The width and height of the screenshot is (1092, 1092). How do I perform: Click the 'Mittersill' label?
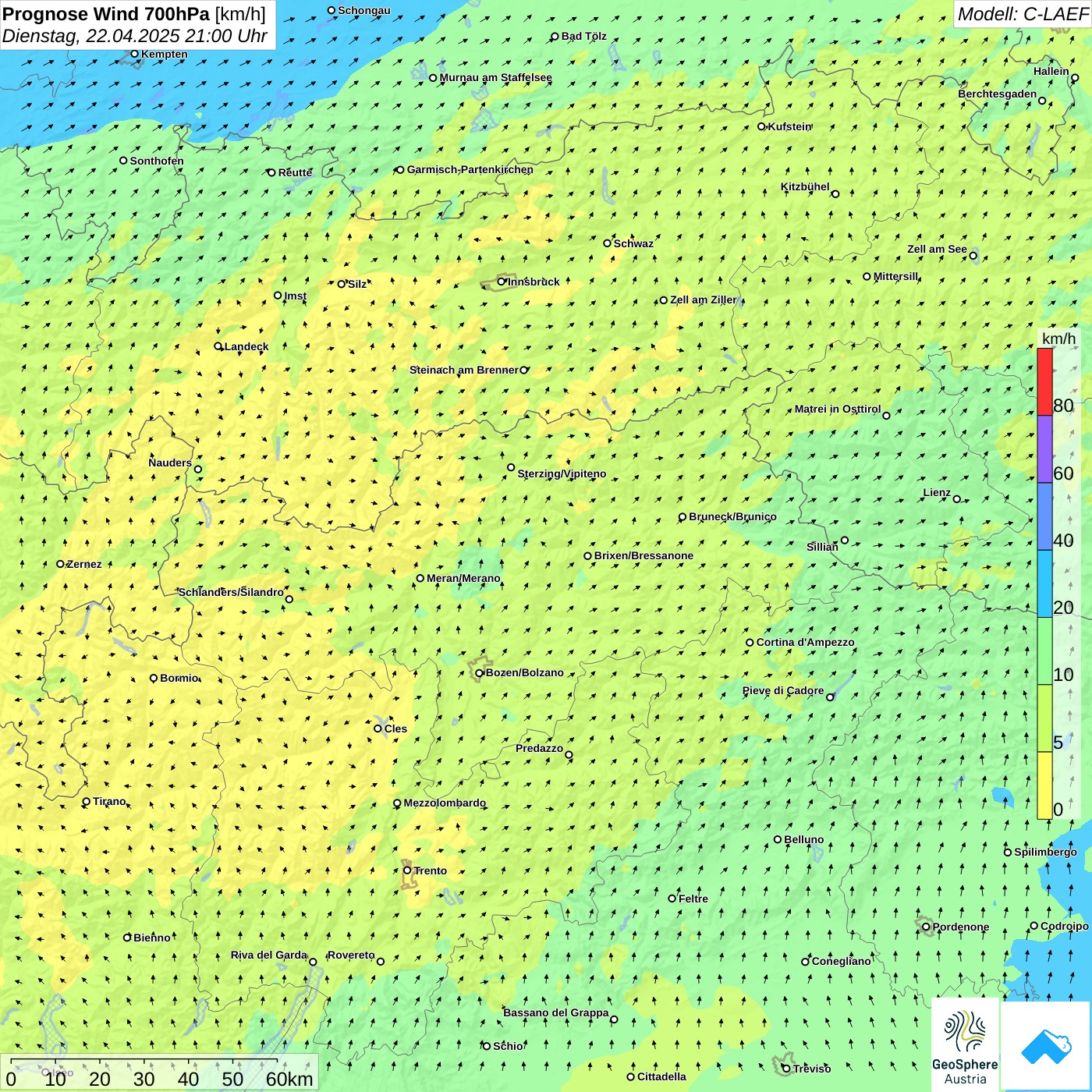point(895,276)
